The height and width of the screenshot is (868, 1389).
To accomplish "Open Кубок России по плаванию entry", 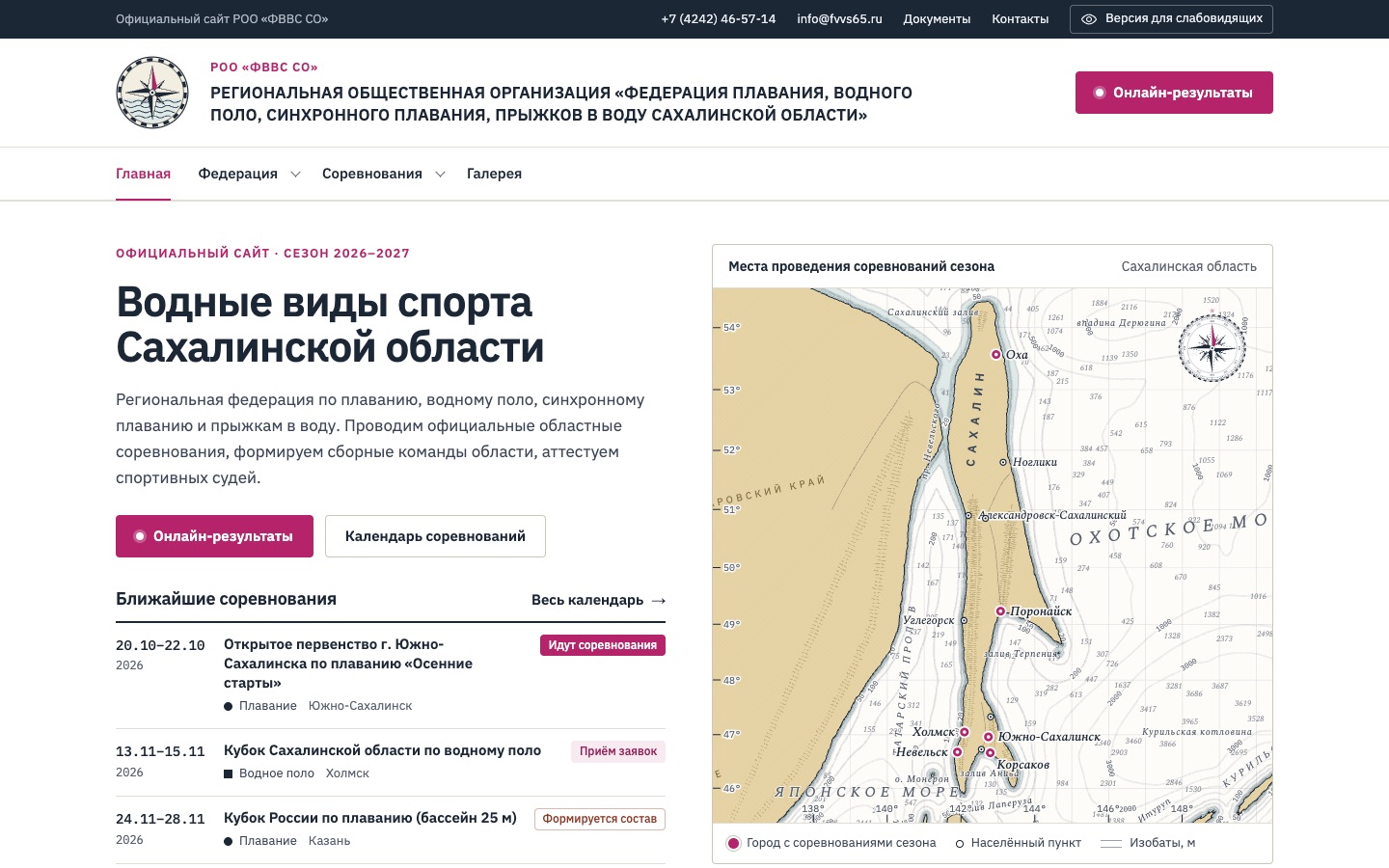I will click(x=370, y=818).
